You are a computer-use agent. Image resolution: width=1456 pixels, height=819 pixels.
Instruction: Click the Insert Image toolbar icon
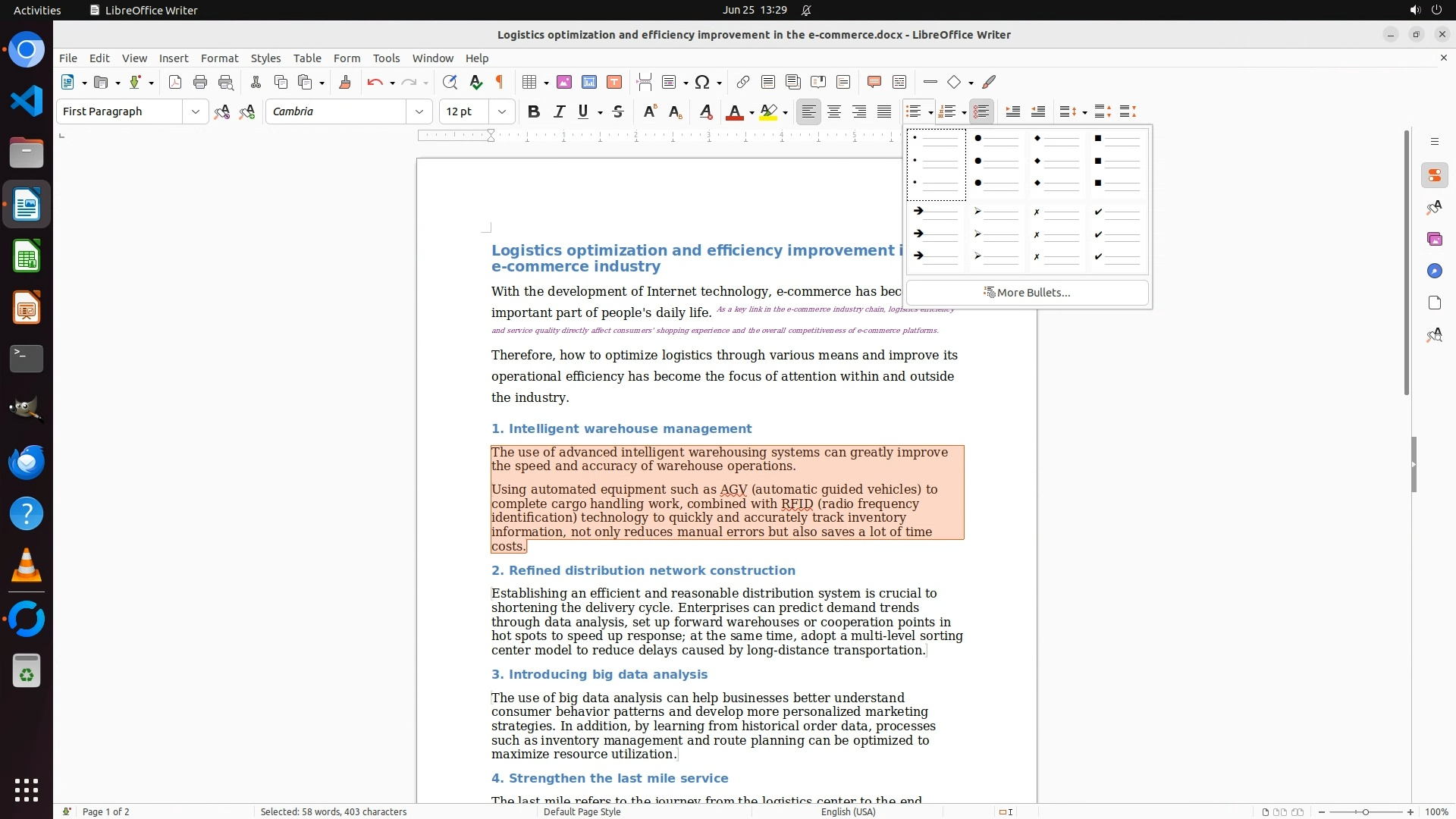[564, 82]
